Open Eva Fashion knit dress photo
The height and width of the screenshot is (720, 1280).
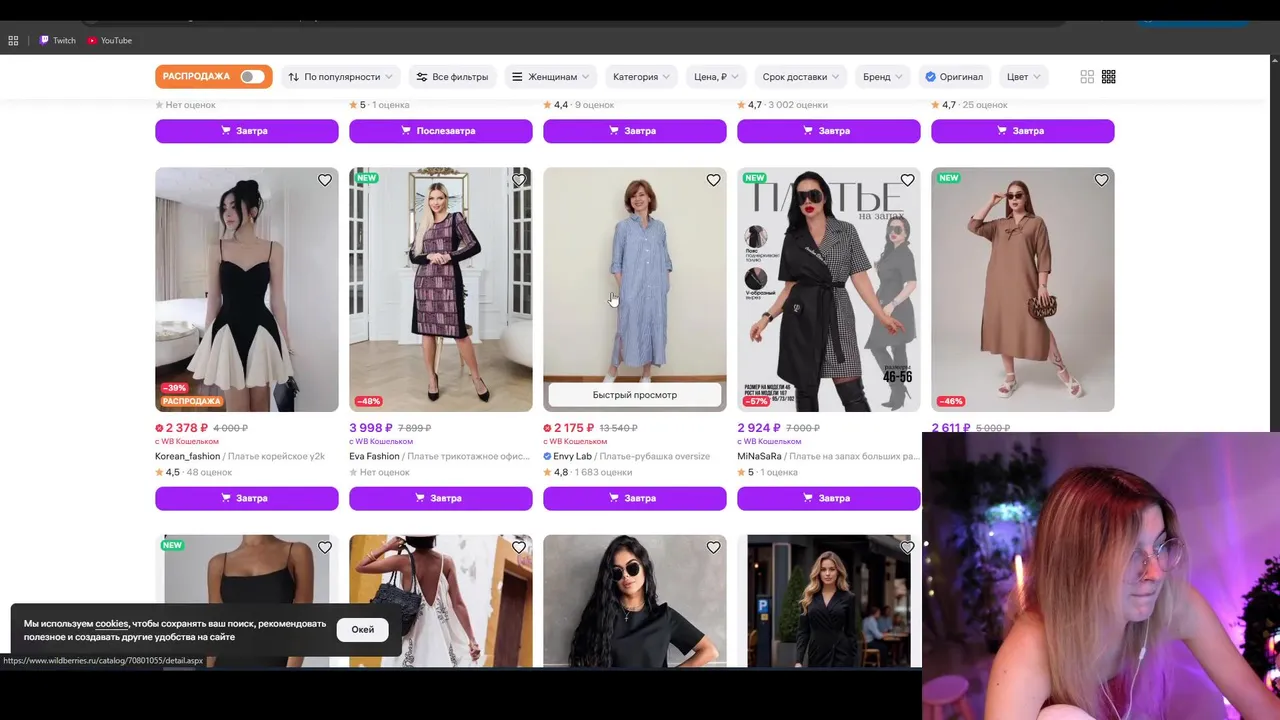click(441, 289)
